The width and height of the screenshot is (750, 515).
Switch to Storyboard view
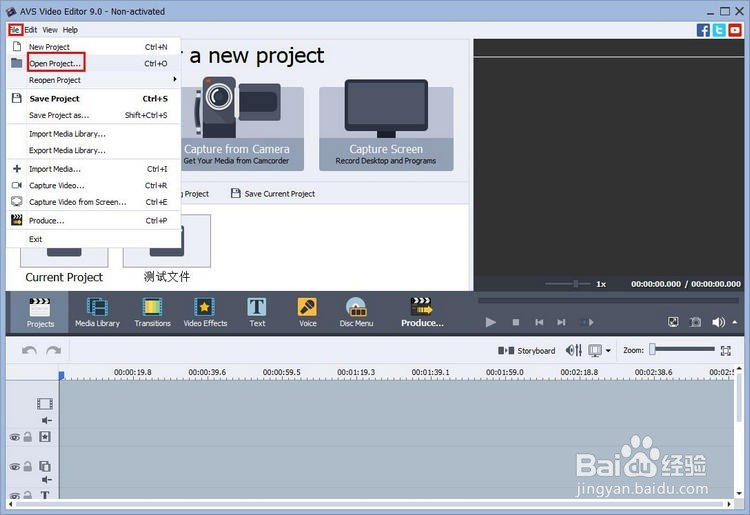click(x=526, y=351)
